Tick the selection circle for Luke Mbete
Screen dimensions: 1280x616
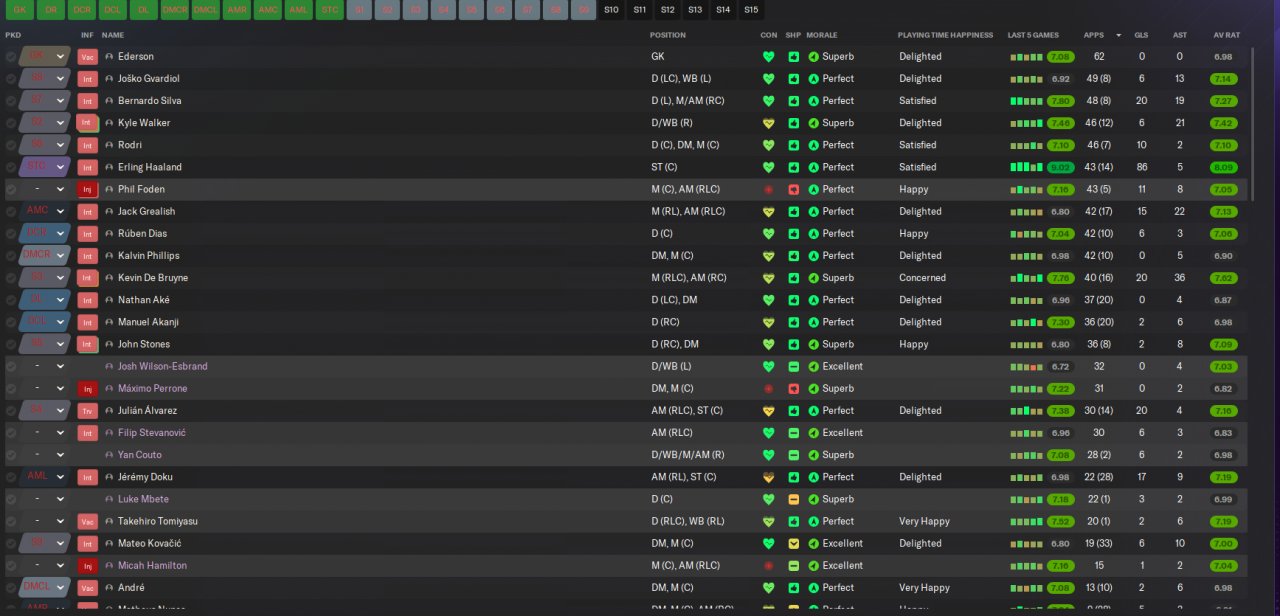coord(11,499)
